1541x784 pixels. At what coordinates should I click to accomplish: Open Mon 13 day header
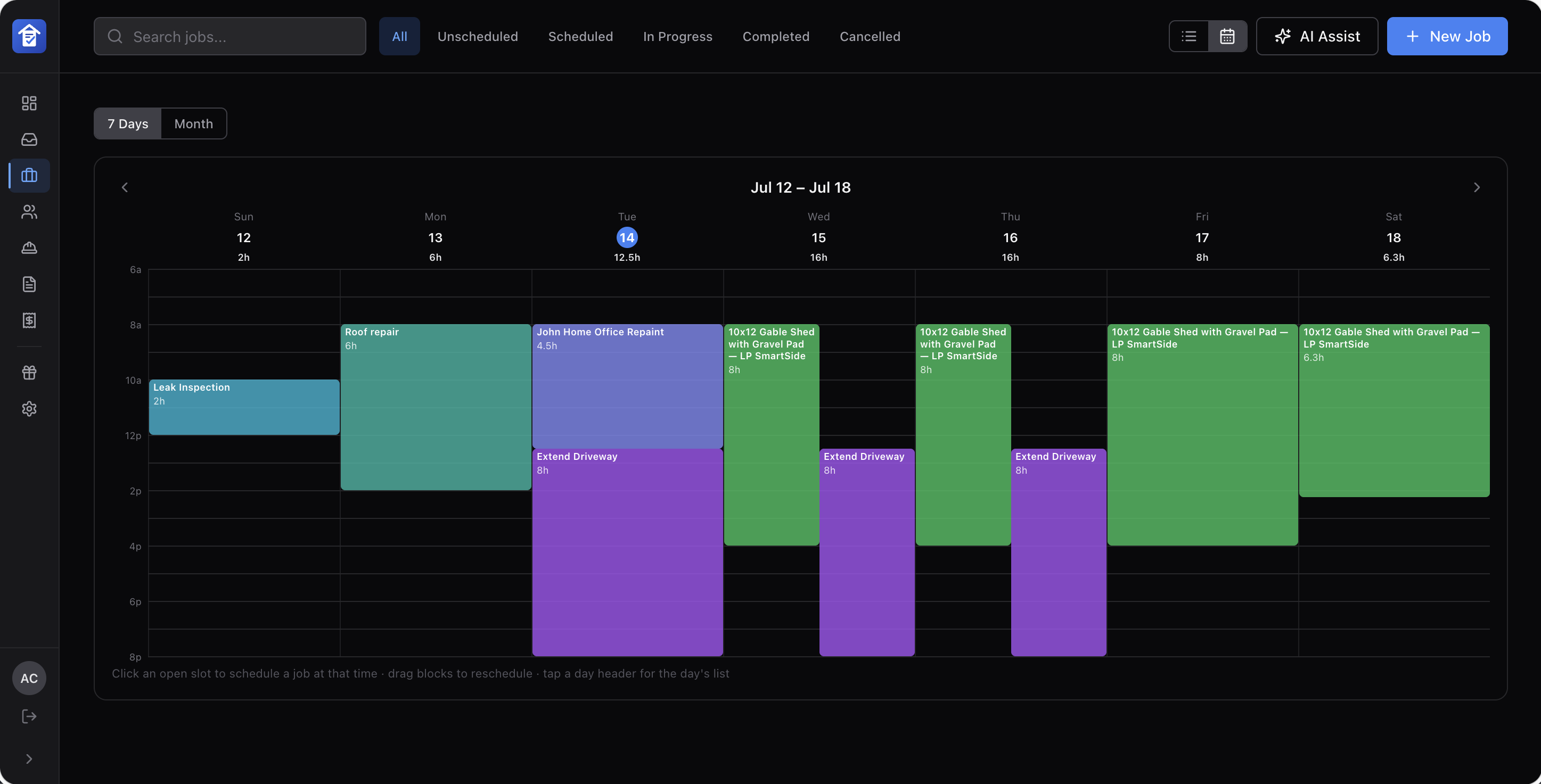436,237
